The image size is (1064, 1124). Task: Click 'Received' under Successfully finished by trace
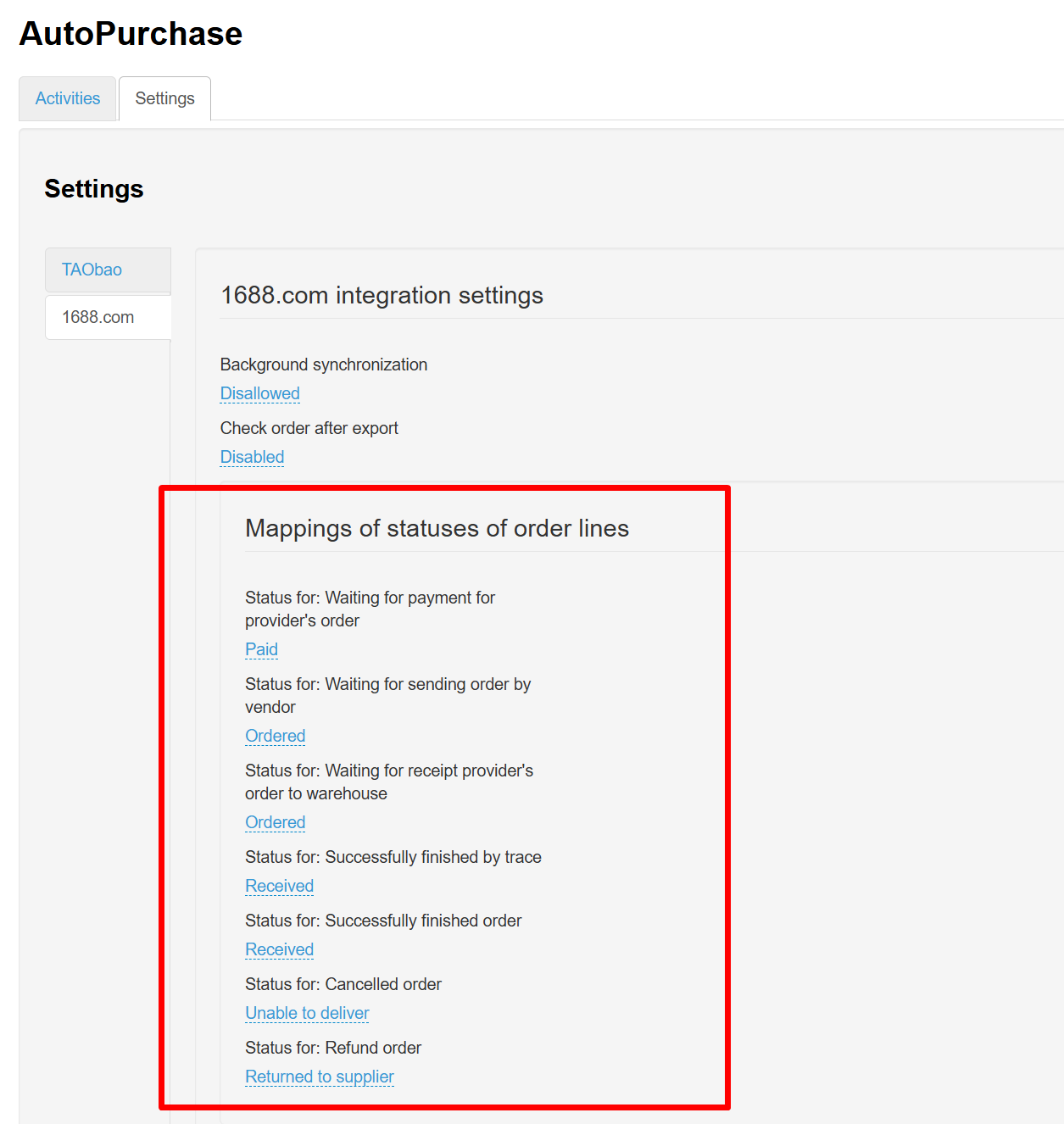[279, 886]
